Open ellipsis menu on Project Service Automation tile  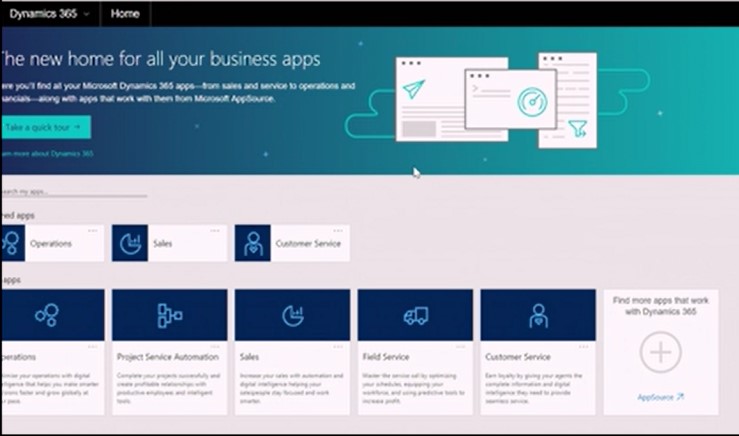(216, 346)
